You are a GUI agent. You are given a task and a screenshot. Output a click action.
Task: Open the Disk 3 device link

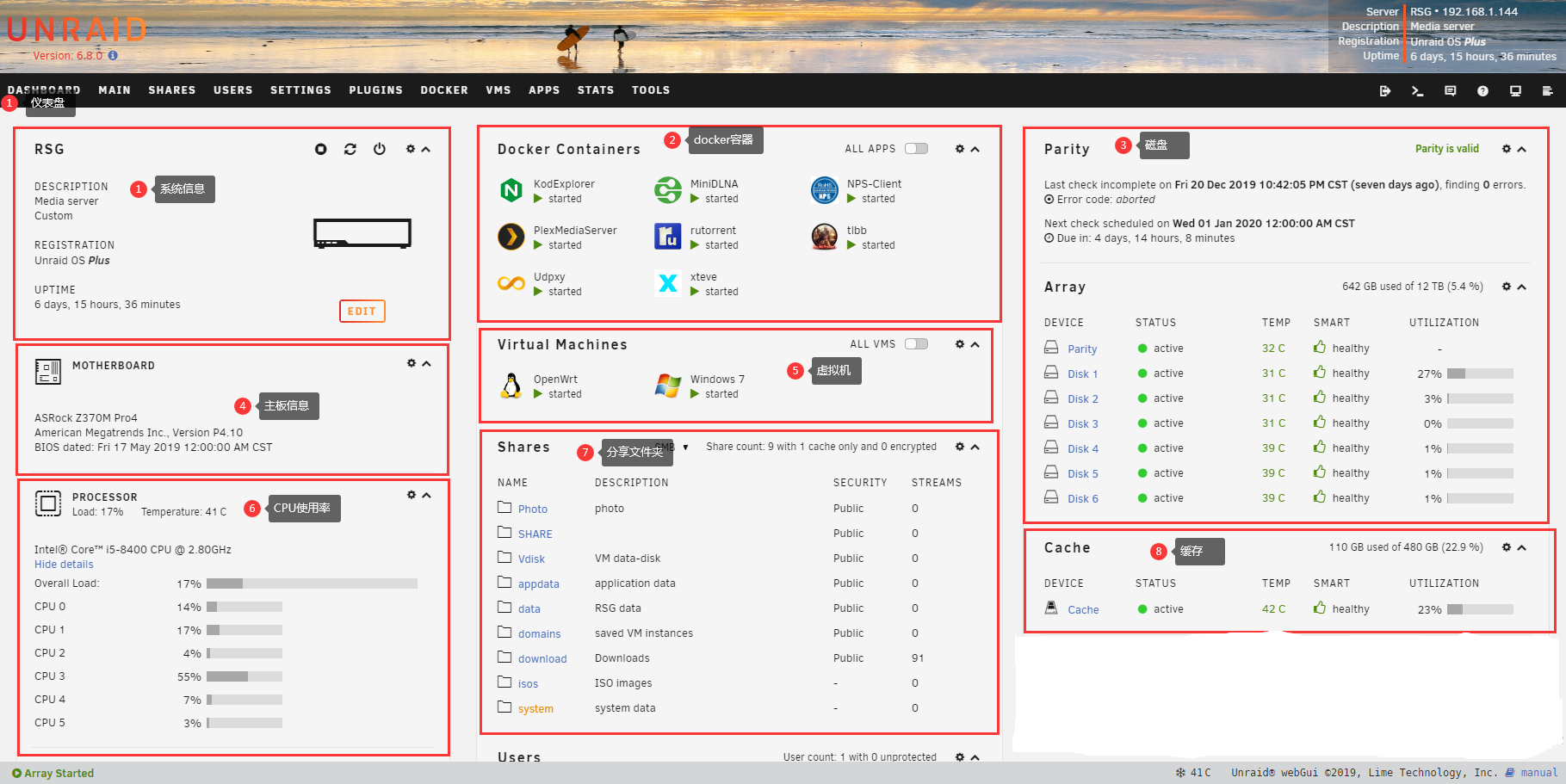point(1083,424)
